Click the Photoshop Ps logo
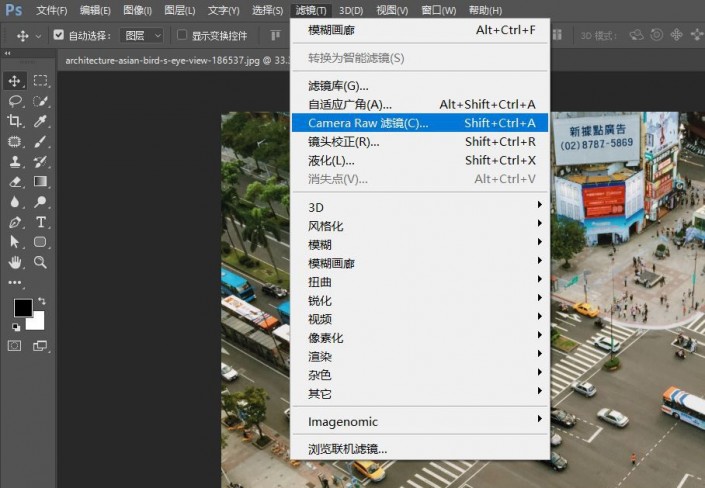This screenshot has height=488, width=705. tap(13, 9)
